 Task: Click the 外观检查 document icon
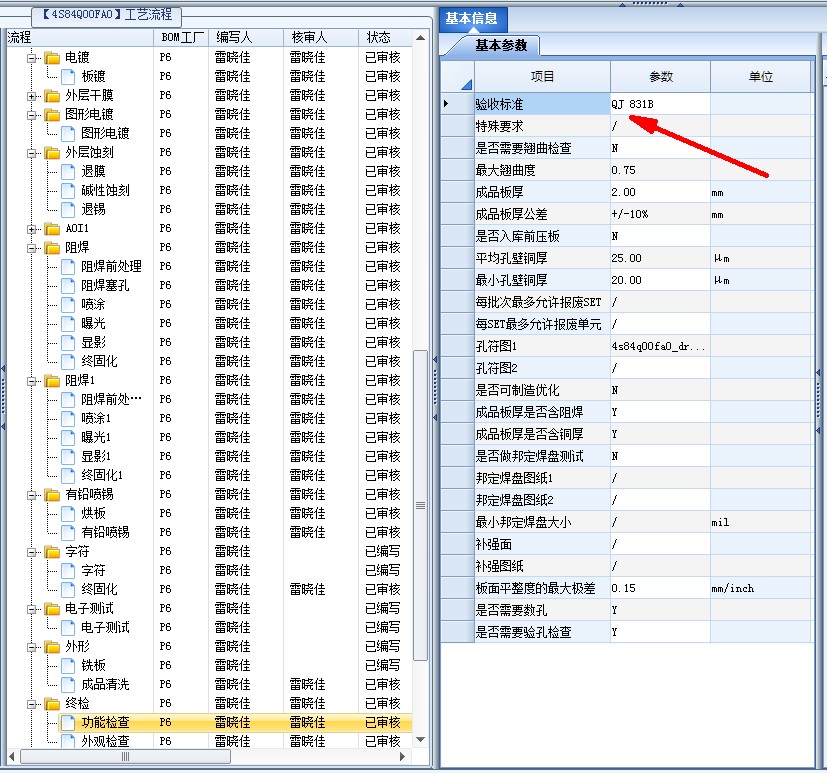pyautogui.click(x=68, y=741)
